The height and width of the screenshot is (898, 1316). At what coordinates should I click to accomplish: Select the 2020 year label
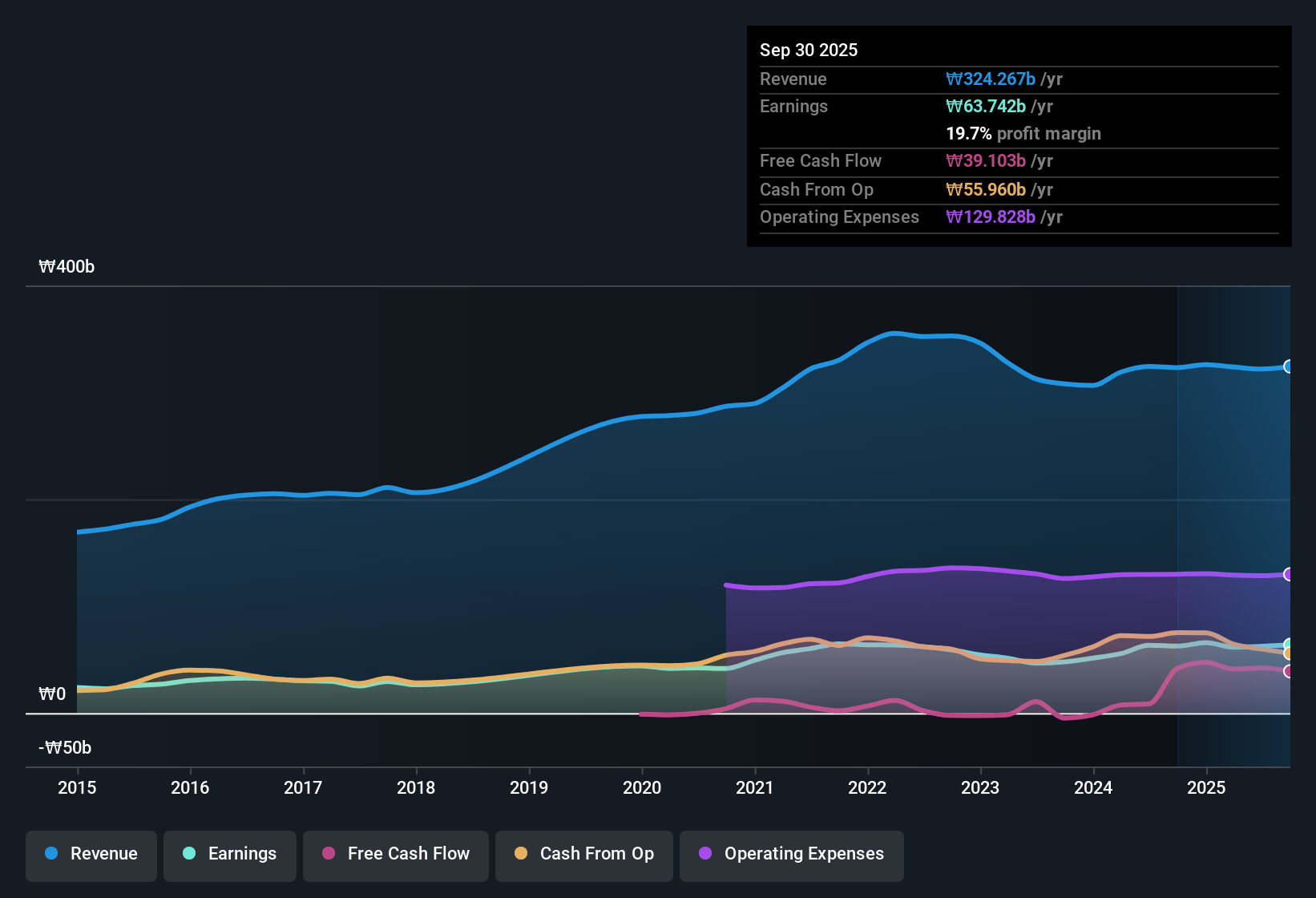(x=642, y=788)
